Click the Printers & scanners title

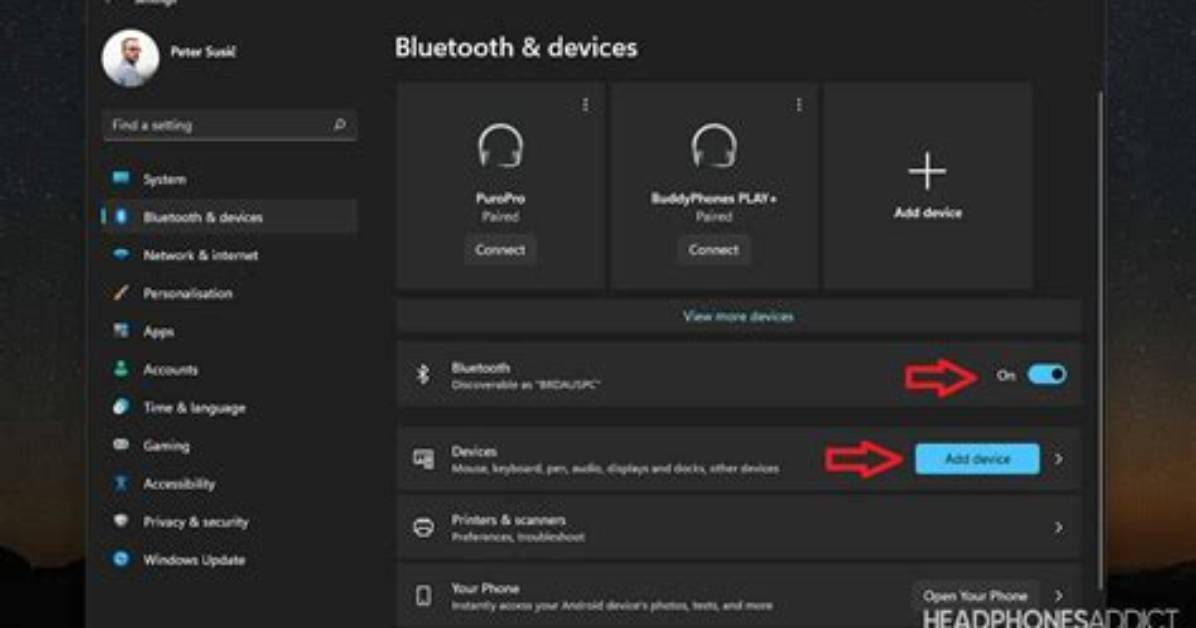click(x=508, y=520)
